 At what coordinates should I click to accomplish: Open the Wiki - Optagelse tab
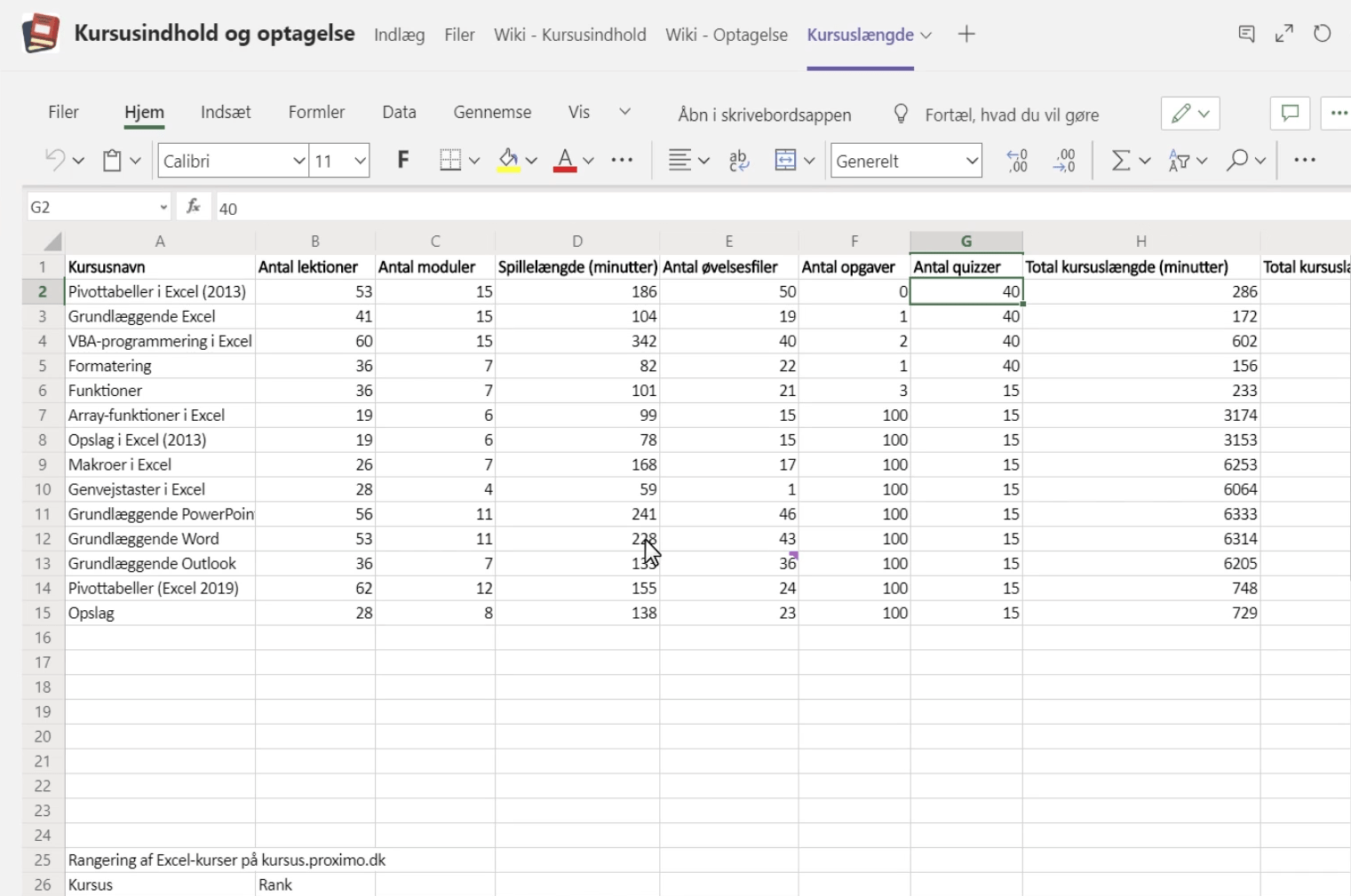727,35
